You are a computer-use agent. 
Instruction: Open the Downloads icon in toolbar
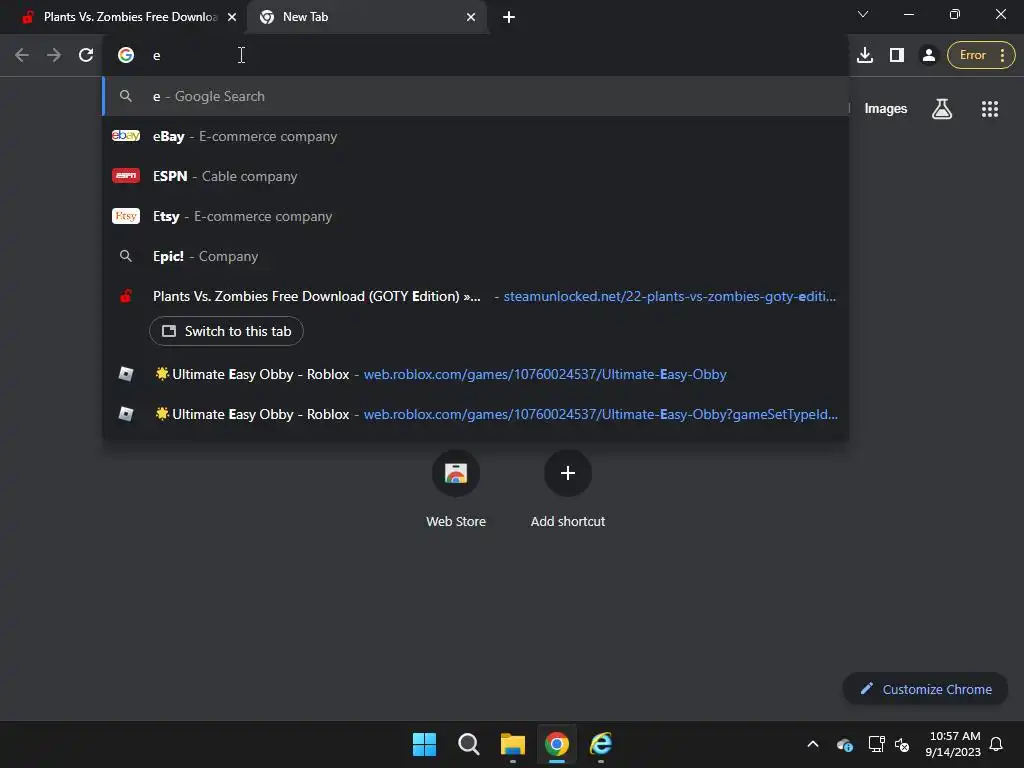pyautogui.click(x=865, y=56)
